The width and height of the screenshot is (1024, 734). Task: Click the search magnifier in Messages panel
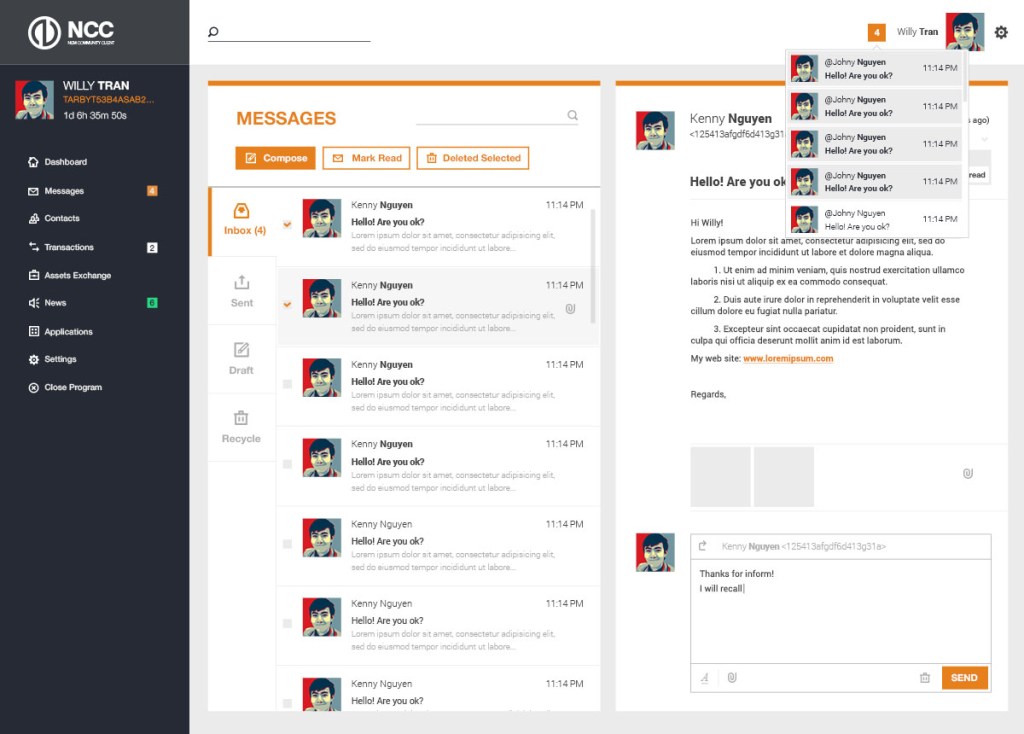coord(573,116)
